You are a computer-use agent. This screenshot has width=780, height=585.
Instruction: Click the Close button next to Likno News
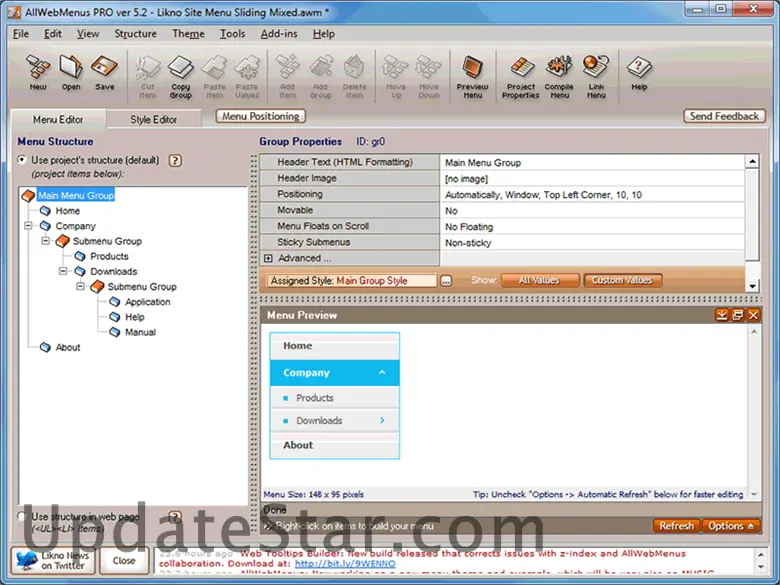pos(124,561)
